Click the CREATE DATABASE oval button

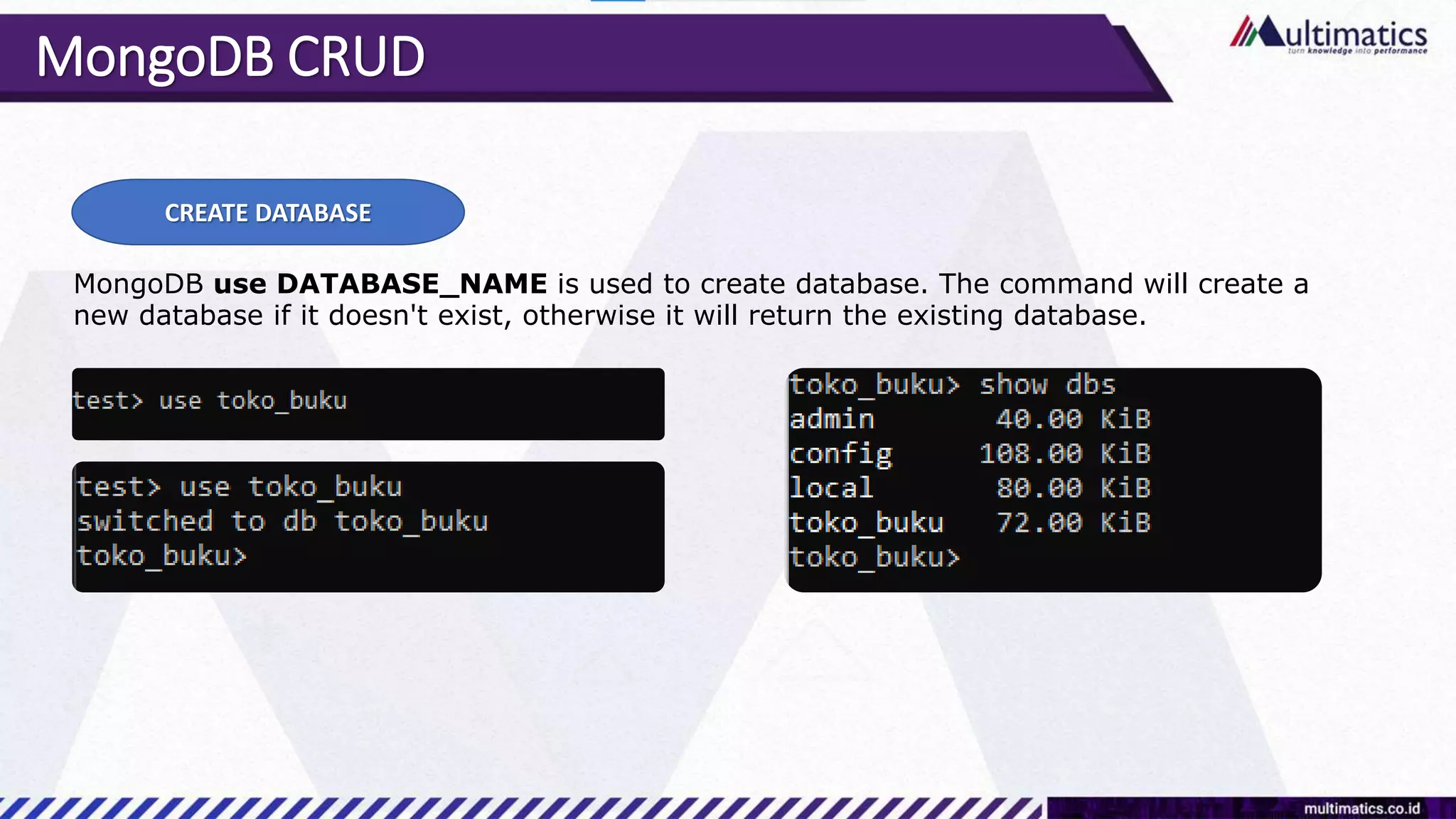(x=268, y=213)
